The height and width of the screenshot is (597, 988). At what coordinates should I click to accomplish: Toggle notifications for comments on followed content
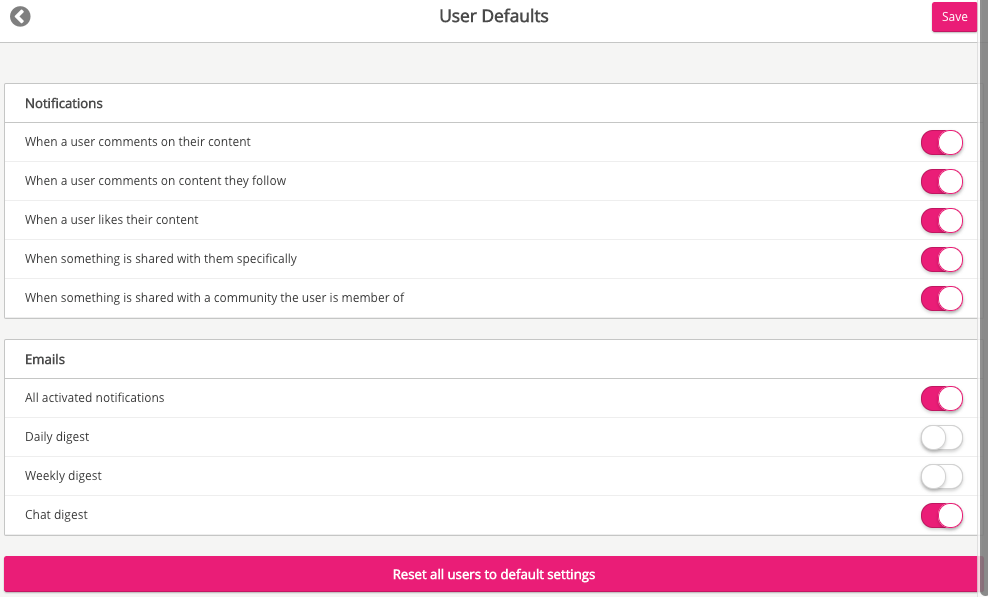tap(941, 181)
